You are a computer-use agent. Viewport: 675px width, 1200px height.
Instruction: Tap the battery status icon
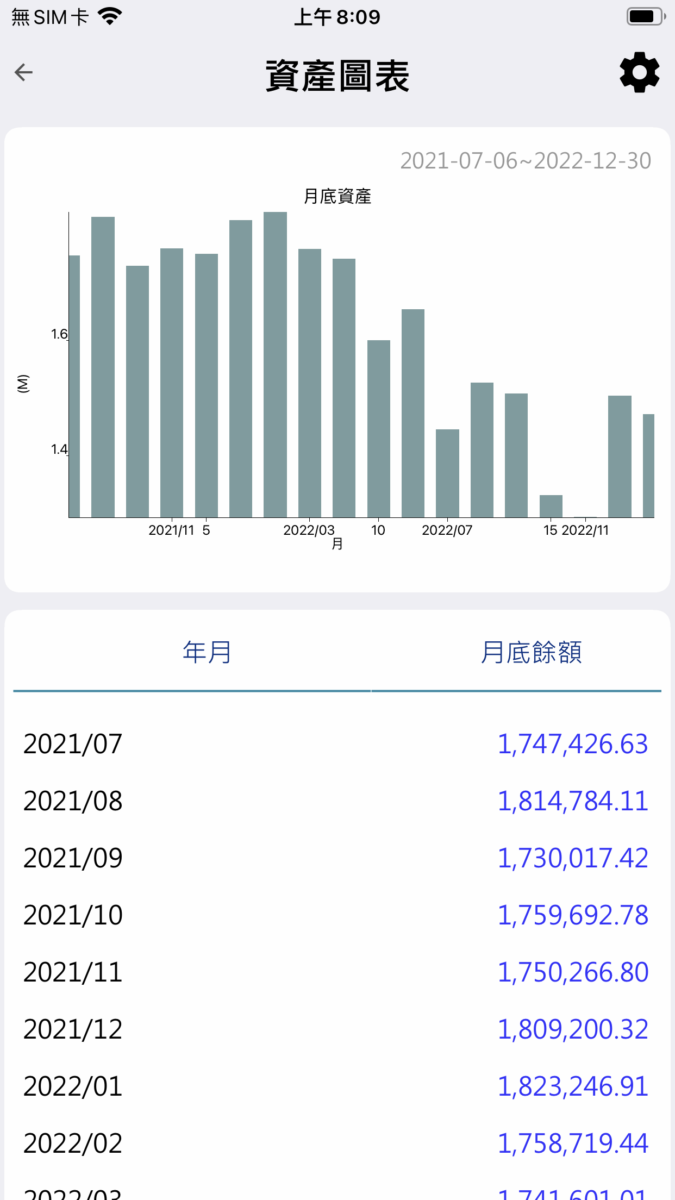645,17
